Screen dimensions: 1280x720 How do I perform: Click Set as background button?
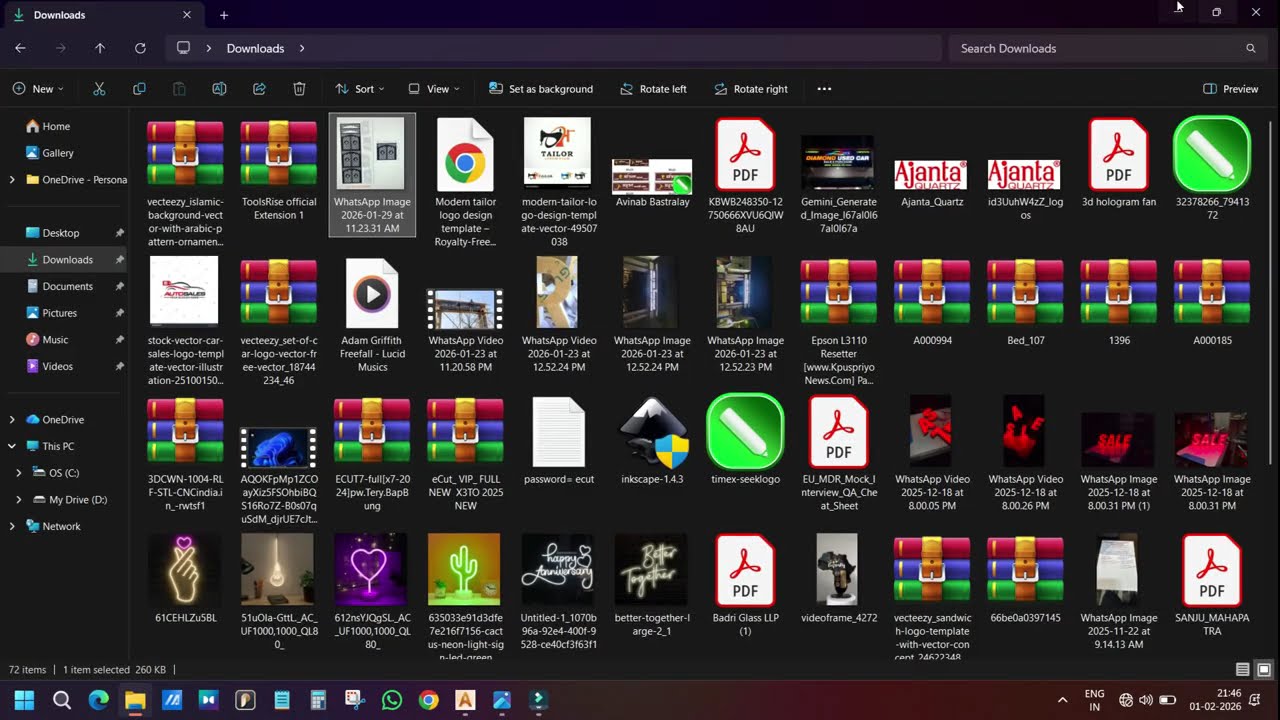(x=541, y=89)
